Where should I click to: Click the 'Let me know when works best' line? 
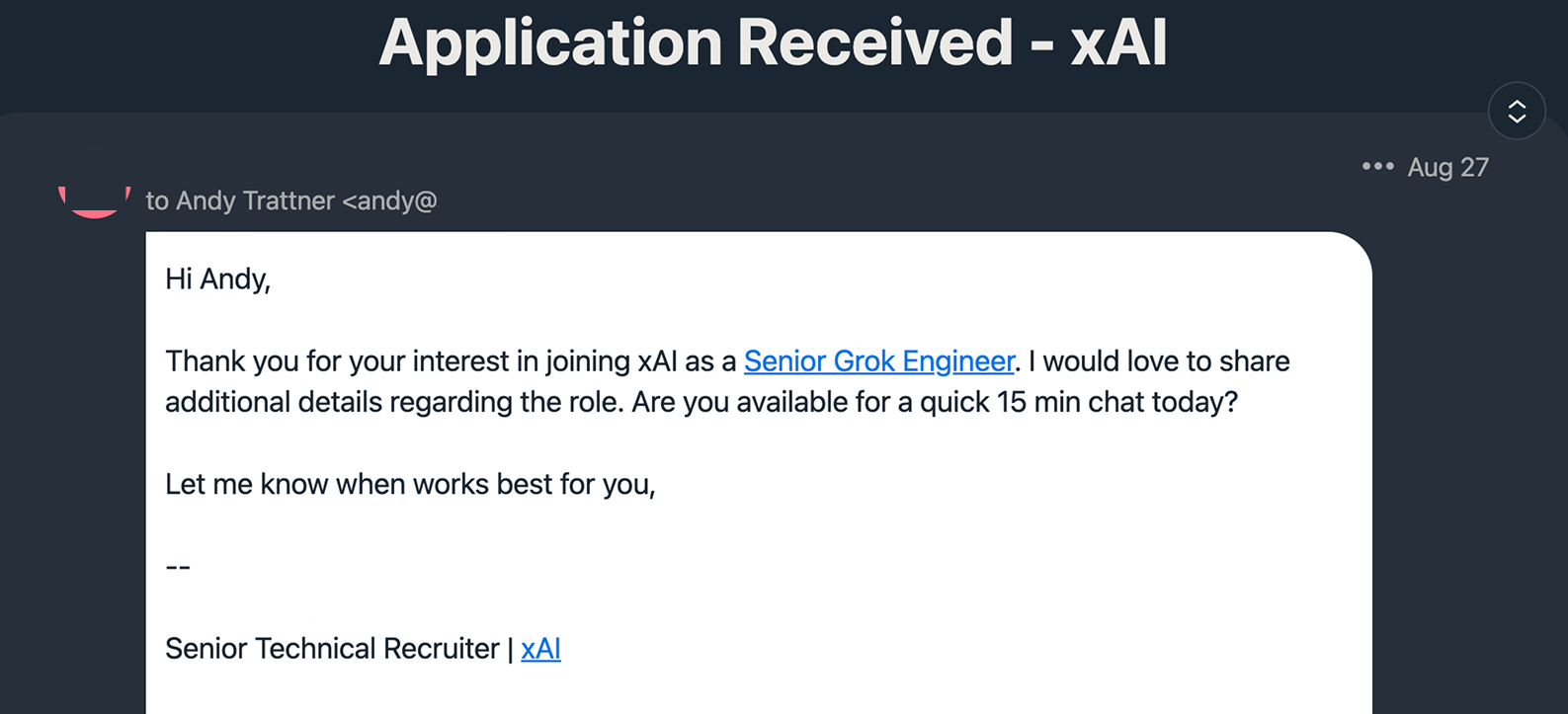[x=409, y=484]
